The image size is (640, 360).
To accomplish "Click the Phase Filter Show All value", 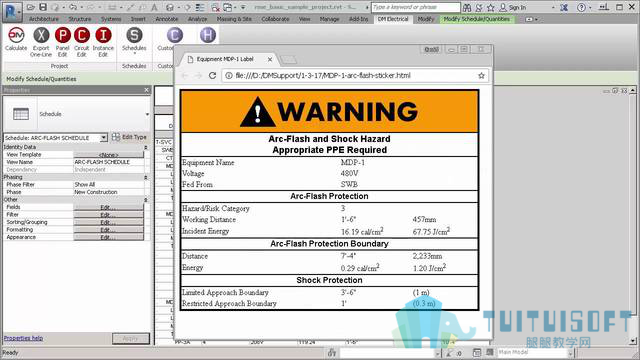I will point(109,184).
